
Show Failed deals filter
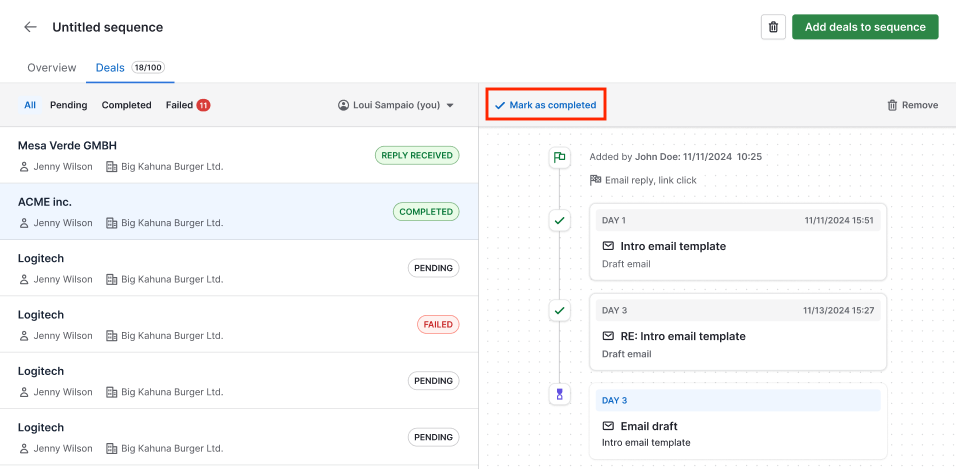point(187,105)
